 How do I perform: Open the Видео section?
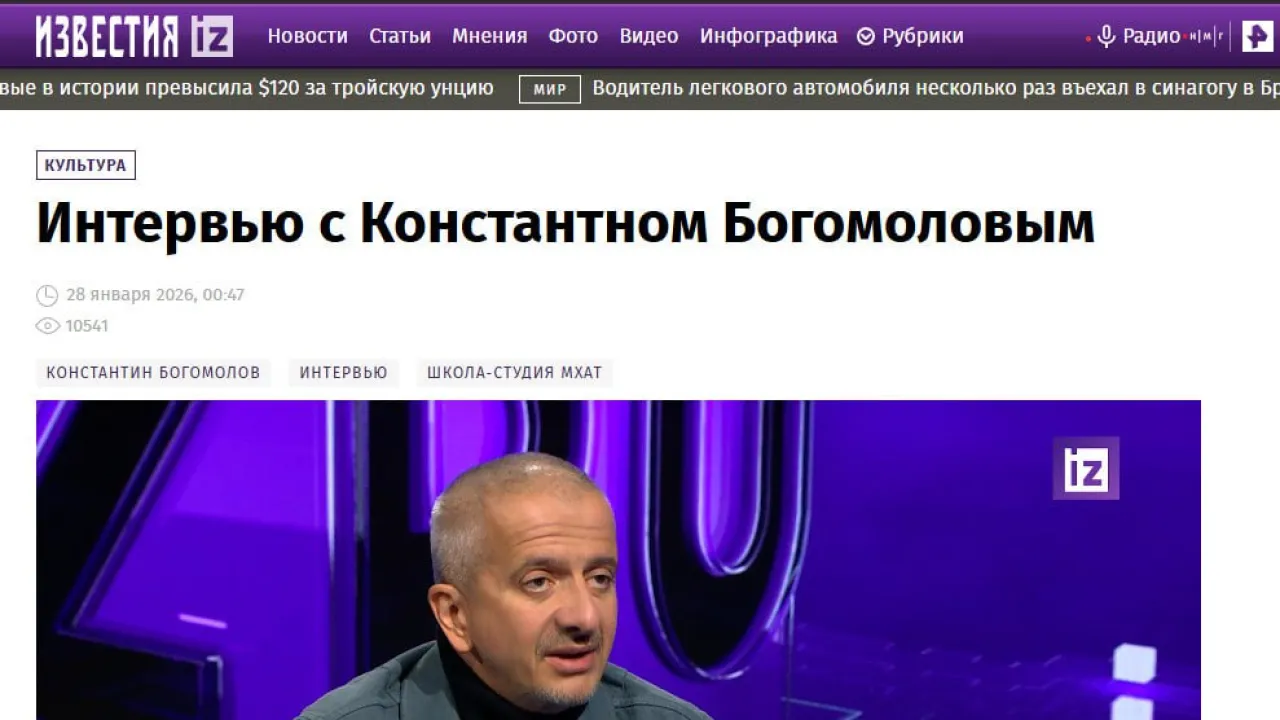point(649,37)
